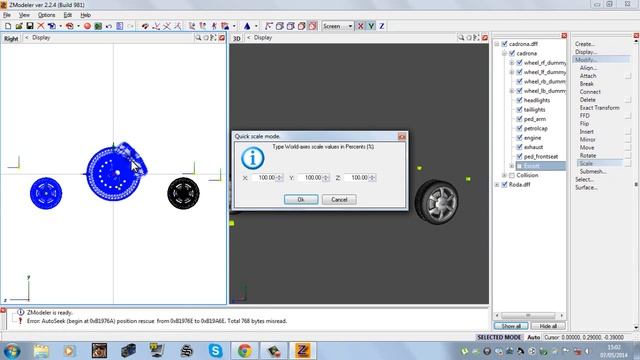Open Google Chrome from taskbar
This screenshot has height=360, width=640.
(x=244, y=351)
